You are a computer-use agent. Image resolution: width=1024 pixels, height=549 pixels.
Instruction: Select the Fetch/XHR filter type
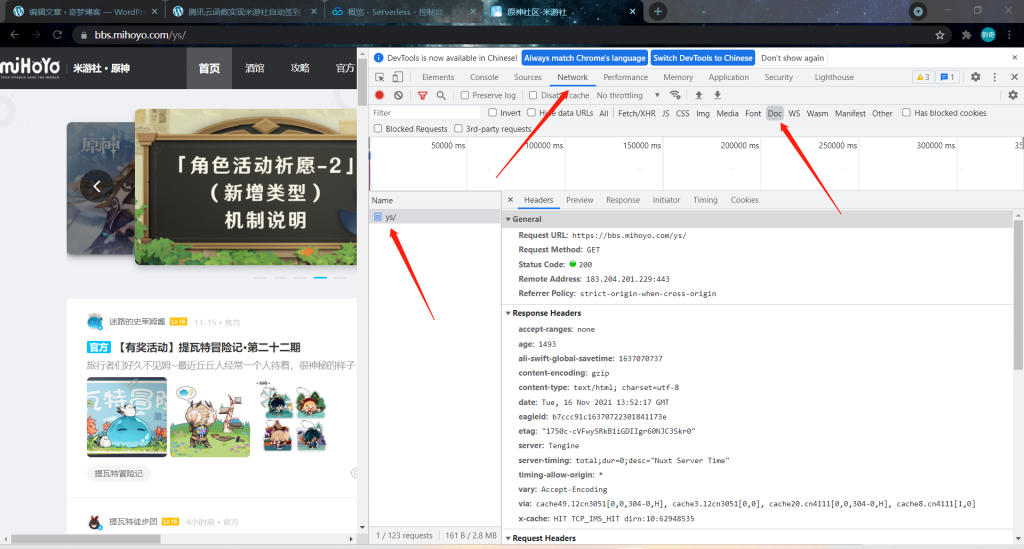pyautogui.click(x=637, y=113)
